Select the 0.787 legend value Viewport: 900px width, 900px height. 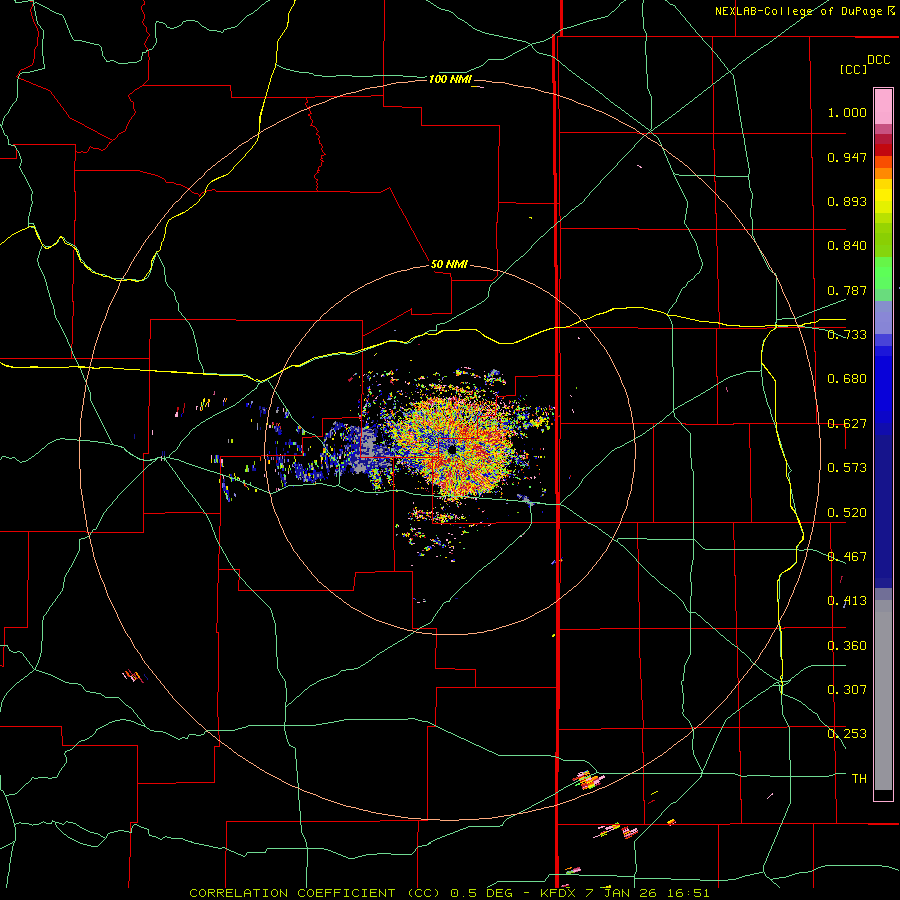[x=847, y=290]
